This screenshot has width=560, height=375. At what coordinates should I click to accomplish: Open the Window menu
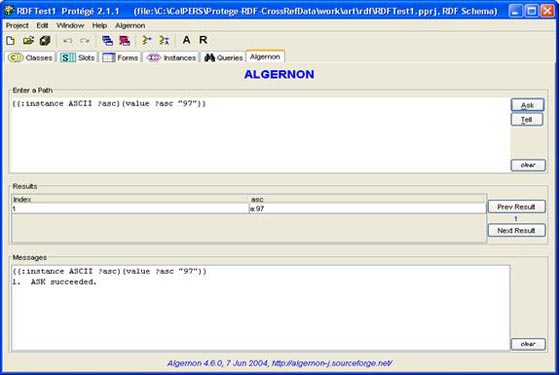point(70,25)
